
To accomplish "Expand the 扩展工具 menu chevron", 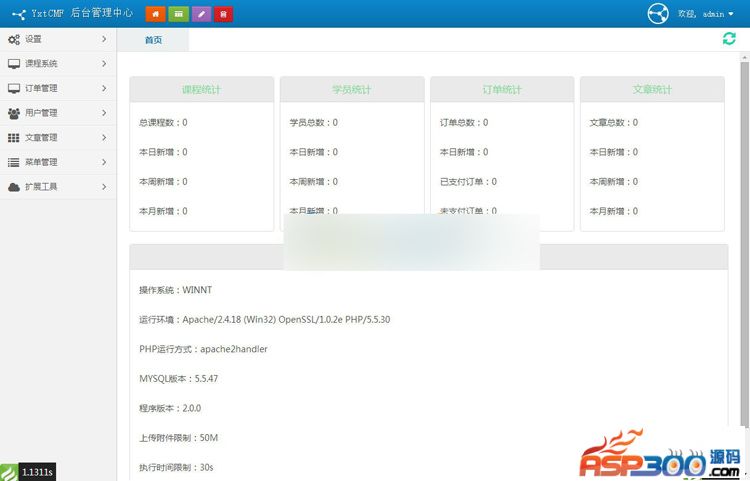I will (x=104, y=187).
